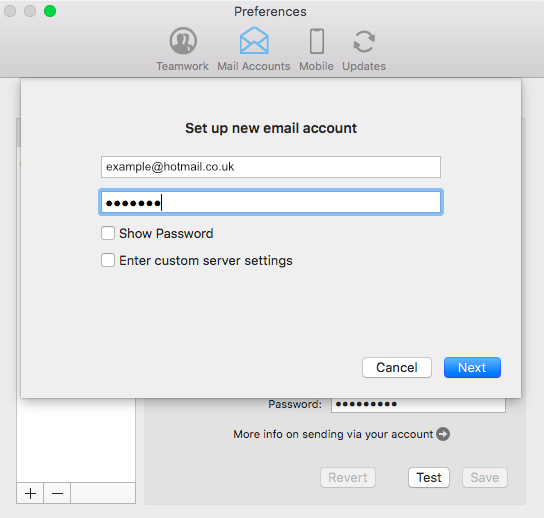Image resolution: width=544 pixels, height=518 pixels.
Task: Open the Updates refresh icon
Action: pyautogui.click(x=364, y=42)
